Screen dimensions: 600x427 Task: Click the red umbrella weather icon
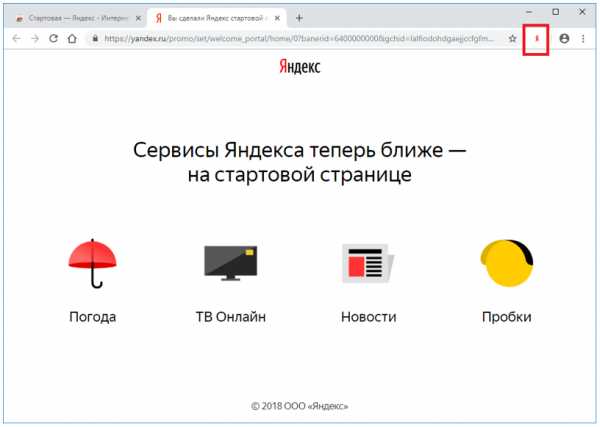(x=92, y=263)
